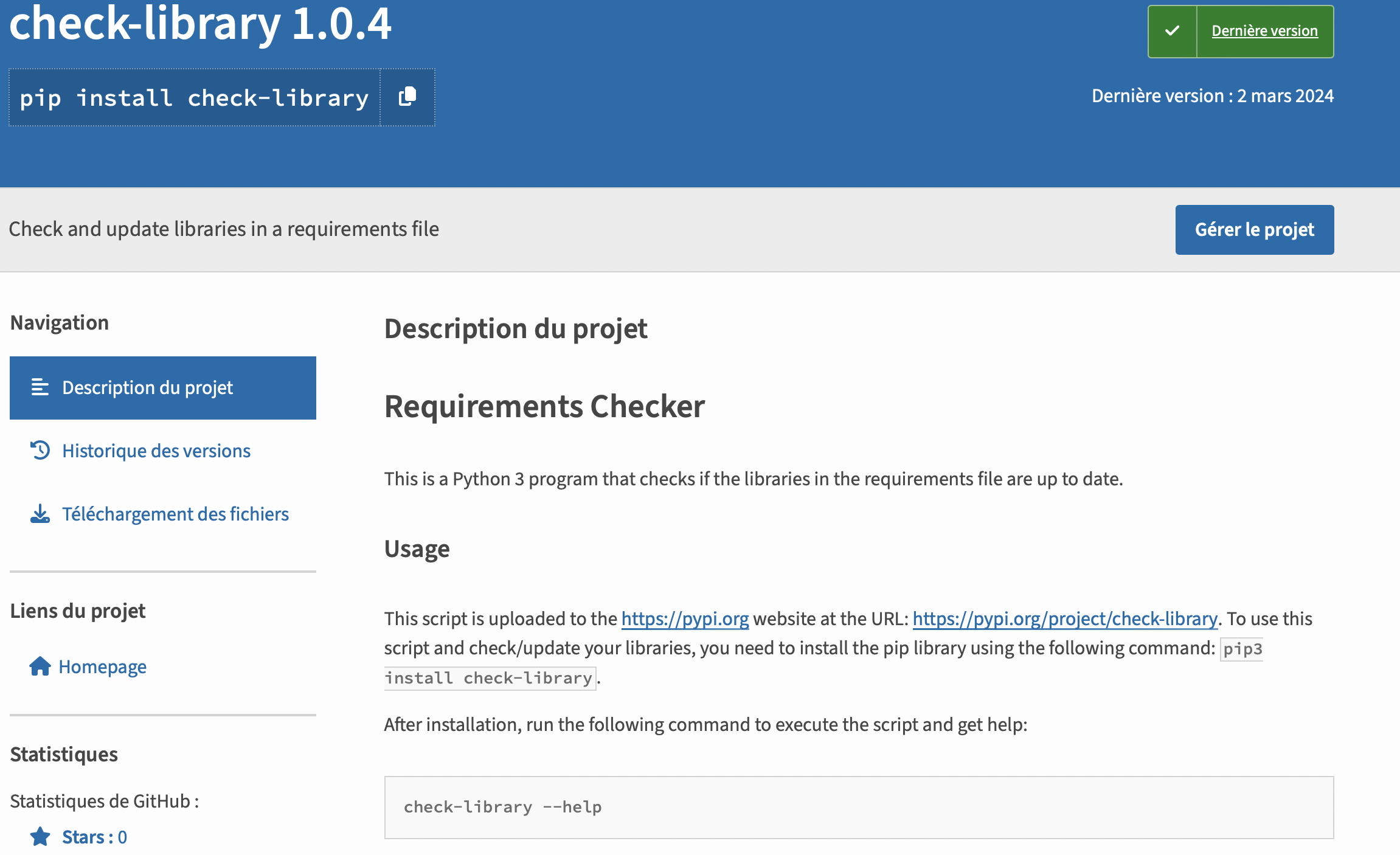Screen dimensions: 1400x855
Task: Click the checkmark icon on Dernière version badge
Action: pyautogui.click(x=1172, y=30)
